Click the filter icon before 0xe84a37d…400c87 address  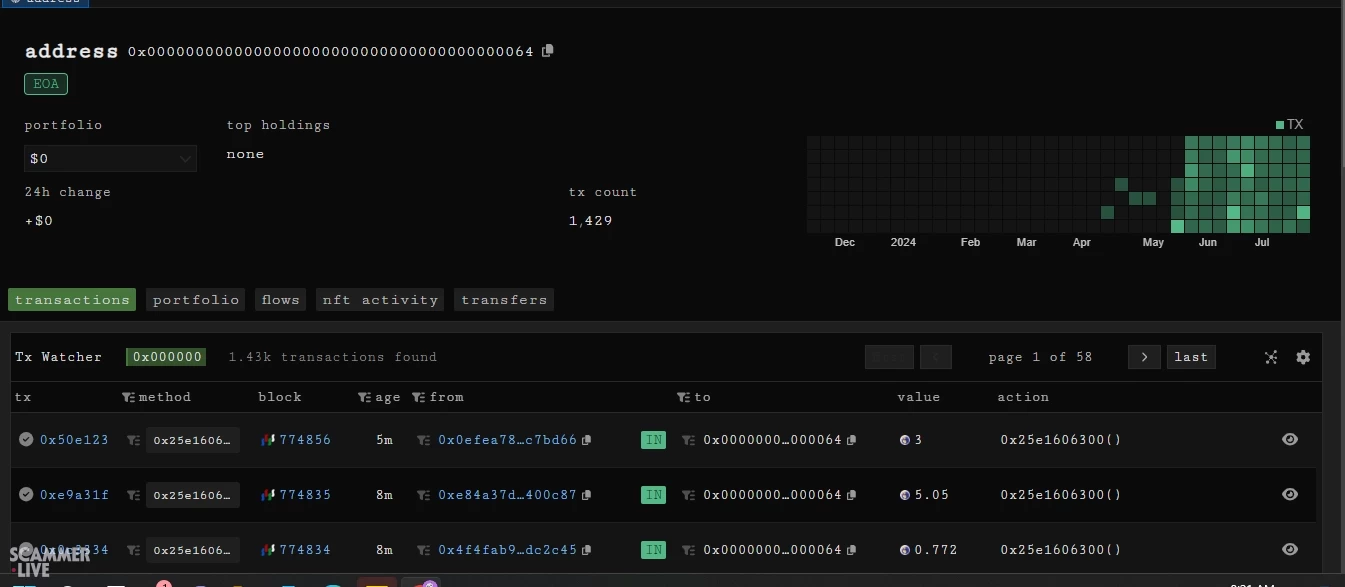point(424,495)
